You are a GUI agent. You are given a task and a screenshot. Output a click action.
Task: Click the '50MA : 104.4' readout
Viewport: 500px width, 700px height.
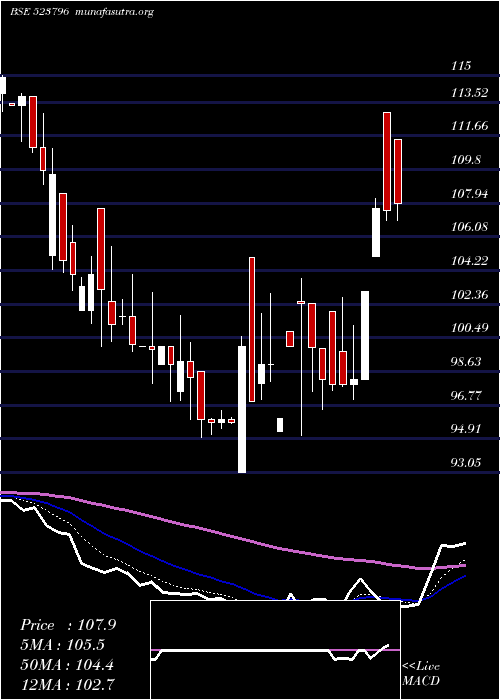pos(67,665)
